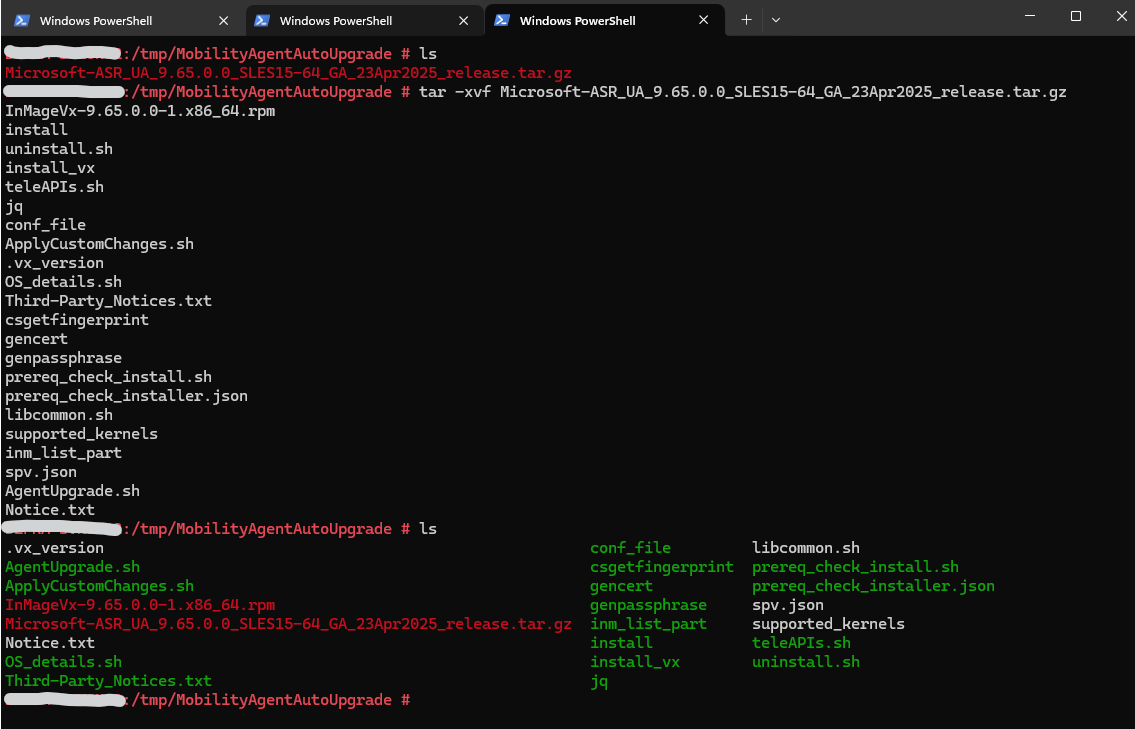Click the red InMageVx-9.65.0.0-1.x86_64.rpm file name
This screenshot has width=1135, height=729.
140,604
